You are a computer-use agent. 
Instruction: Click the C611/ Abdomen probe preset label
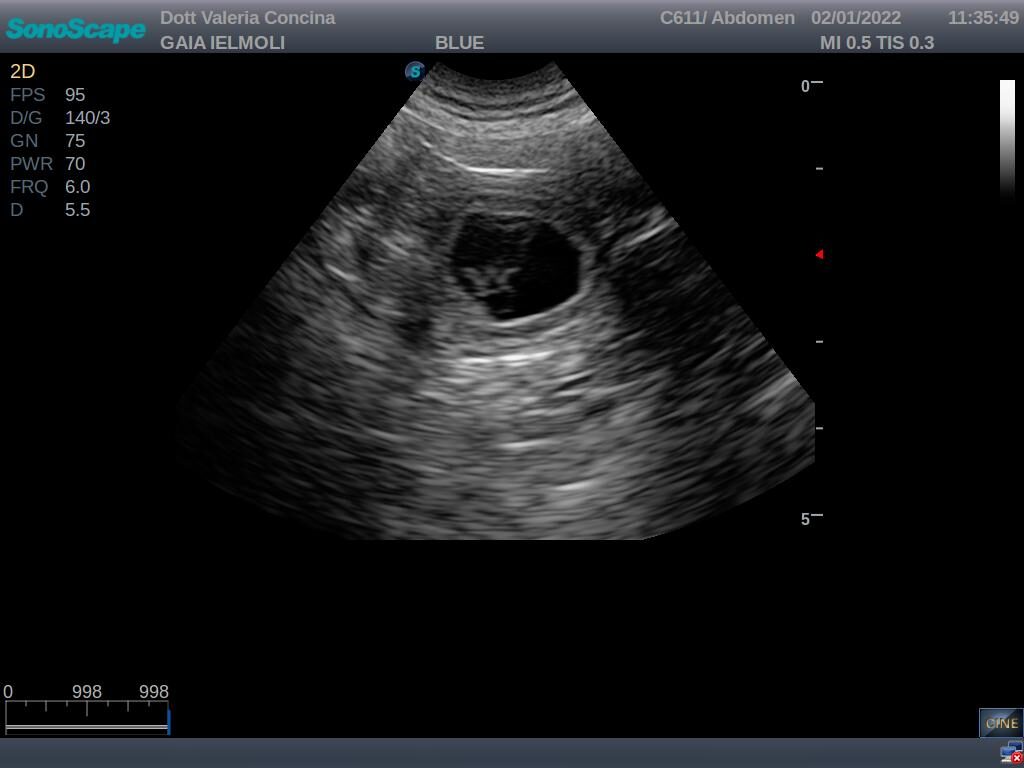(727, 18)
